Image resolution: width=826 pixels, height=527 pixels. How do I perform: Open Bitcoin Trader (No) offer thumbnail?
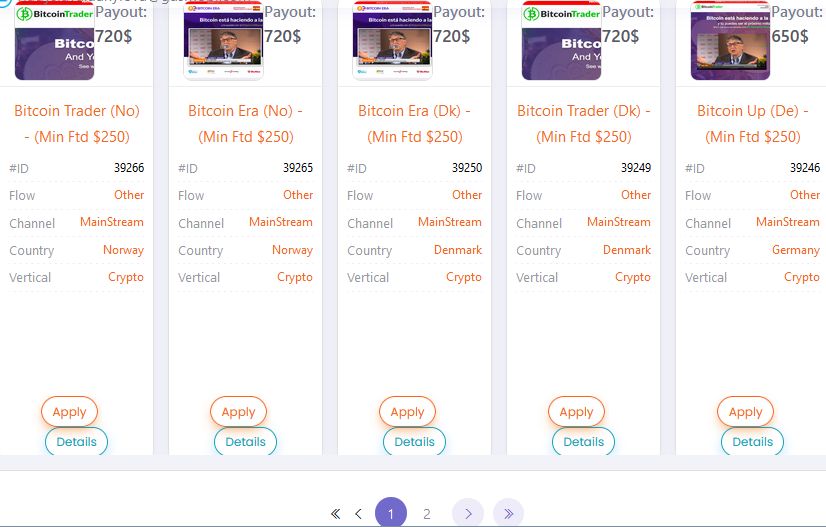(54, 40)
